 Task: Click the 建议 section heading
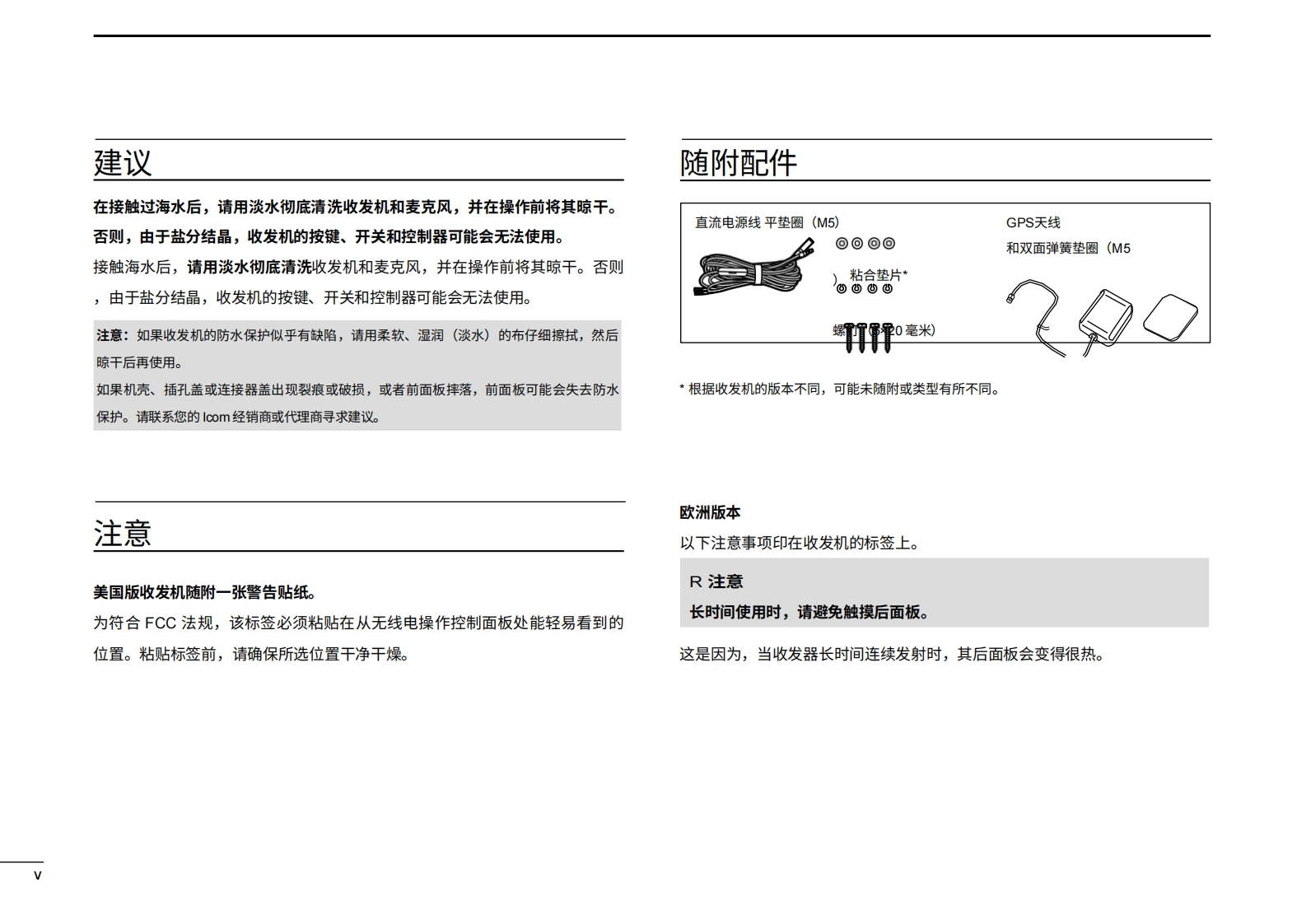pyautogui.click(x=123, y=162)
